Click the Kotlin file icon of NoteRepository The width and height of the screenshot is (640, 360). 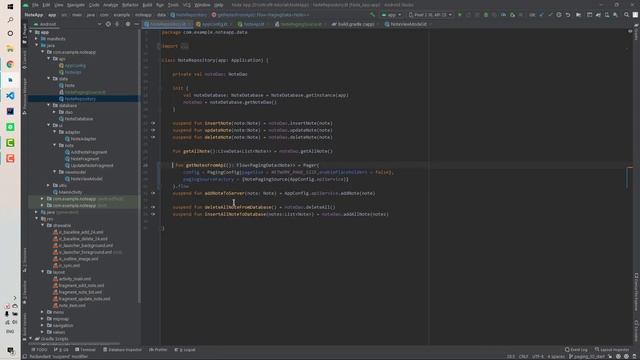pos(61,99)
